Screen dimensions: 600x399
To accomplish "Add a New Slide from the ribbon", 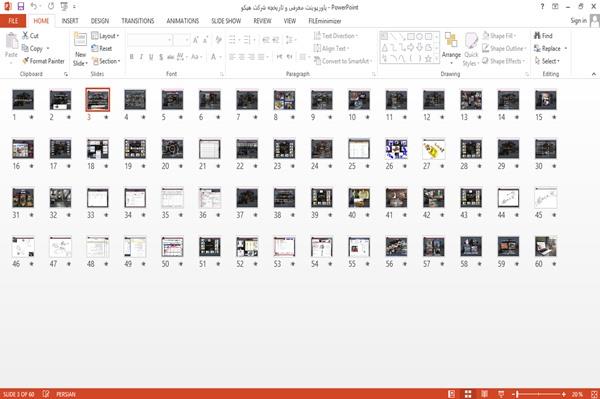I will click(x=80, y=49).
